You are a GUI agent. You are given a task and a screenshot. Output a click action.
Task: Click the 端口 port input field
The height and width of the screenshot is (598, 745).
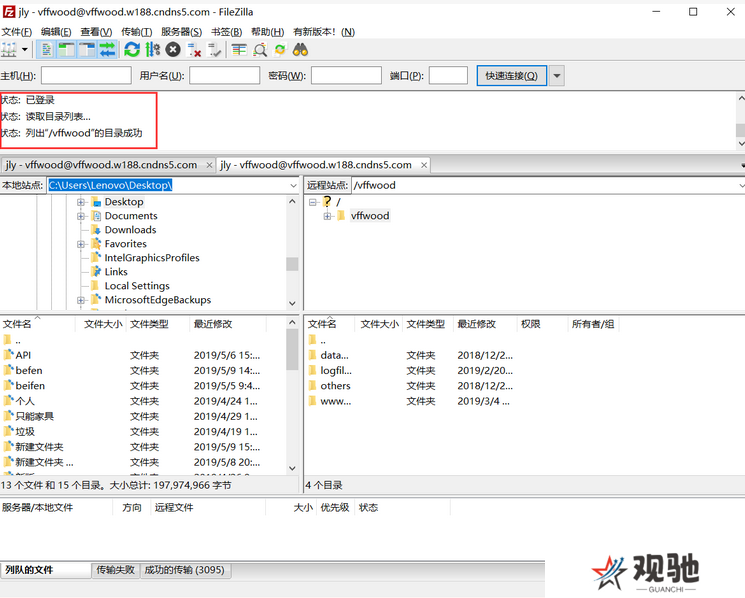pyautogui.click(x=448, y=76)
